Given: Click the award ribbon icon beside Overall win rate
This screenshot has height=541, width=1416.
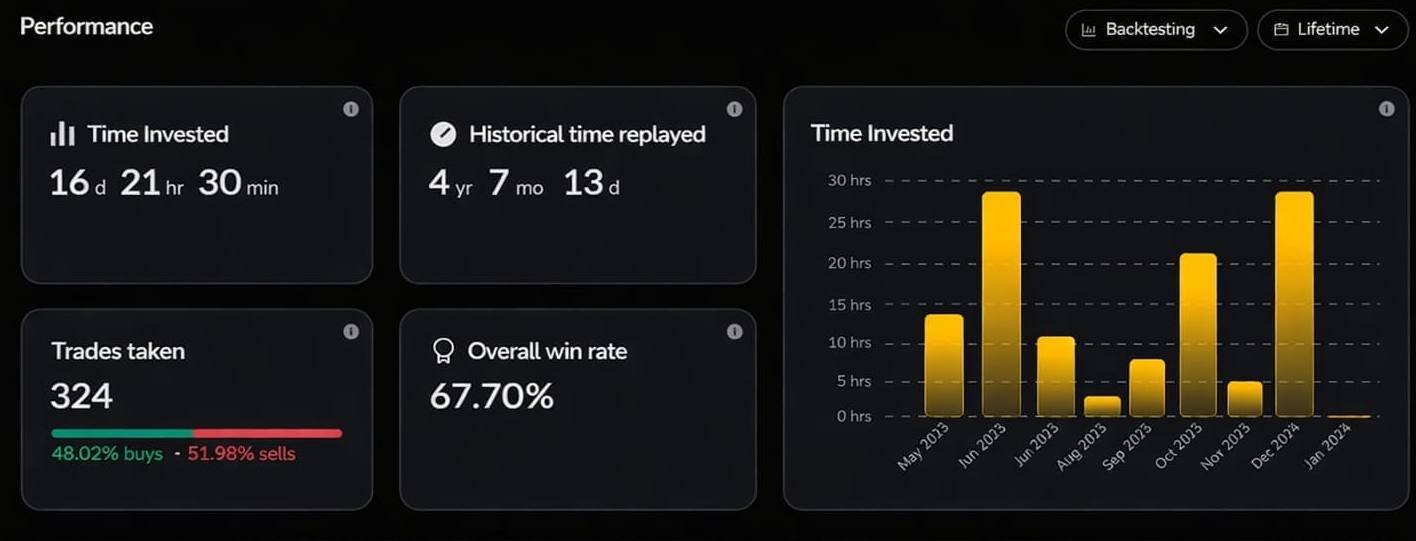Looking at the screenshot, I should pos(443,351).
